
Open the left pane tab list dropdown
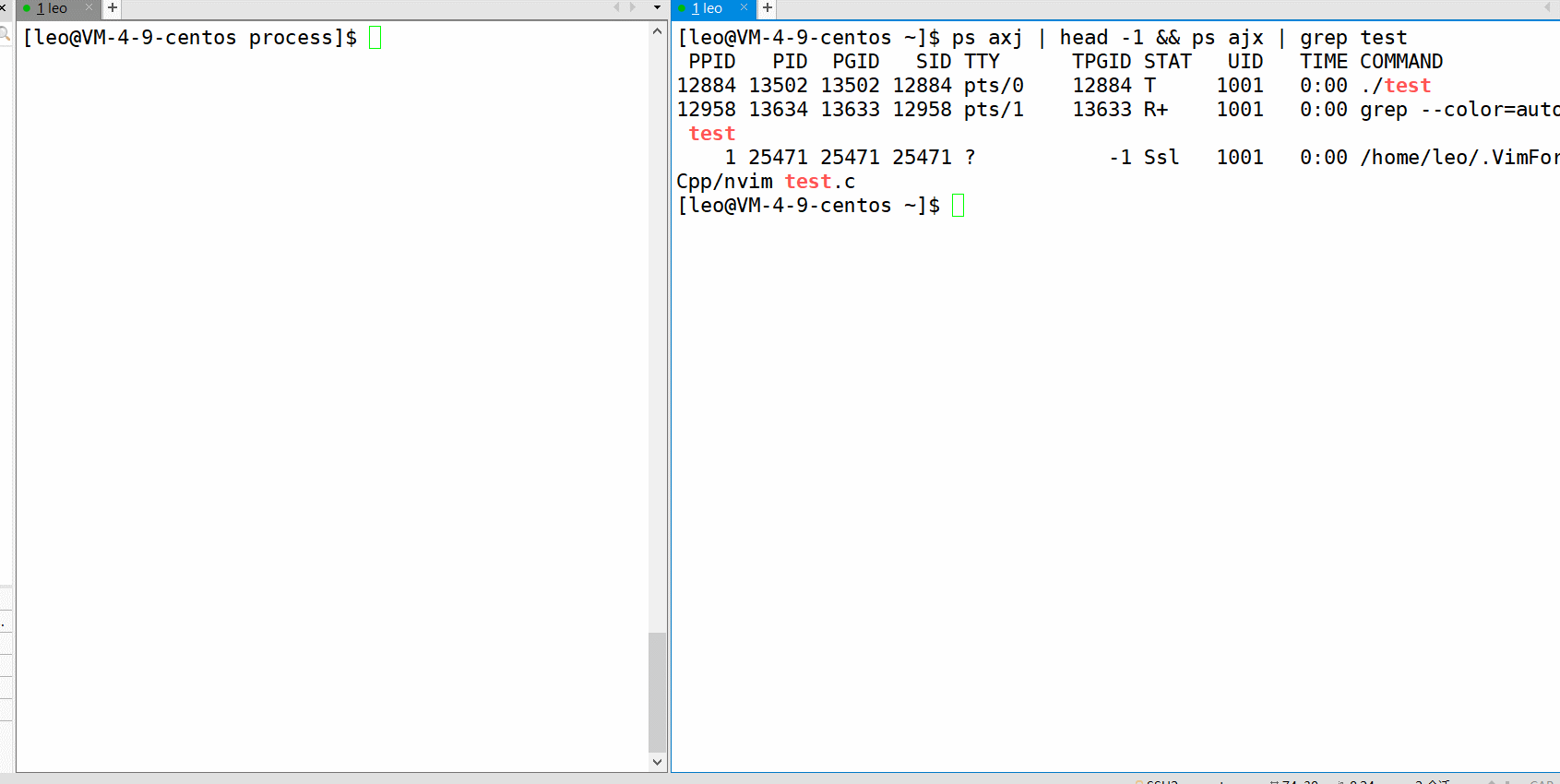click(657, 8)
